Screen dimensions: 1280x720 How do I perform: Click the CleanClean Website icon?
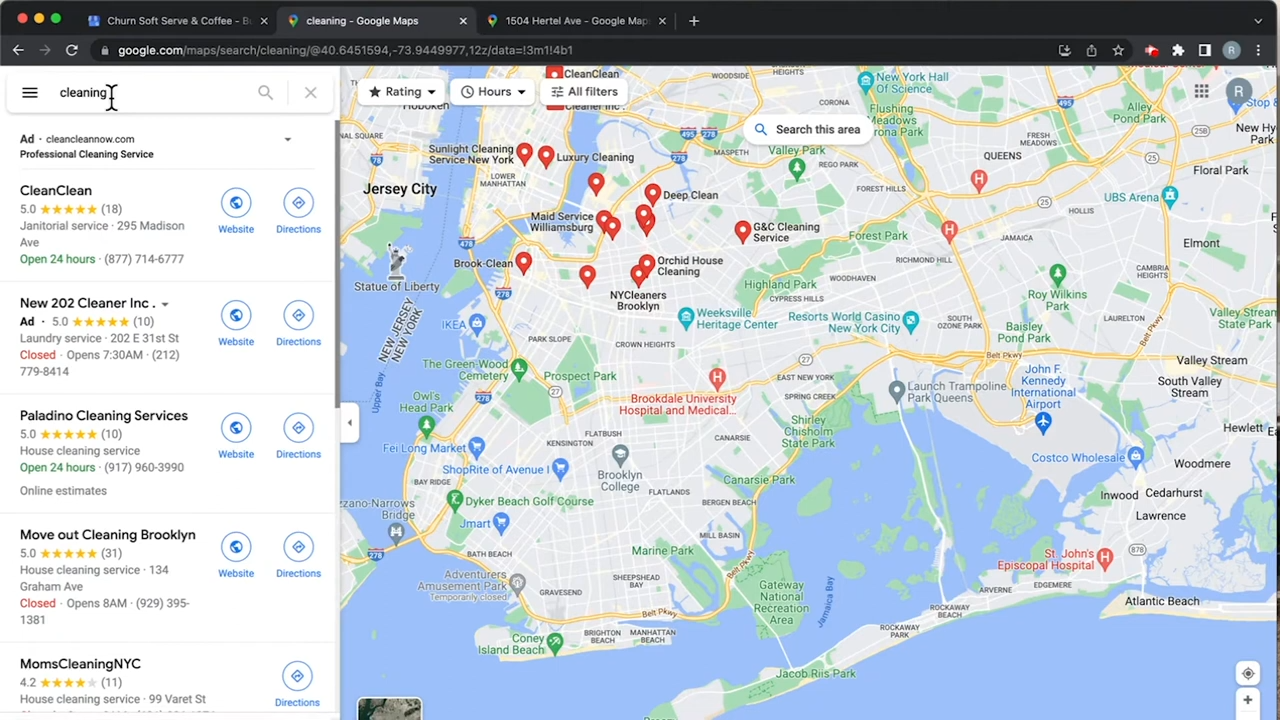236,203
